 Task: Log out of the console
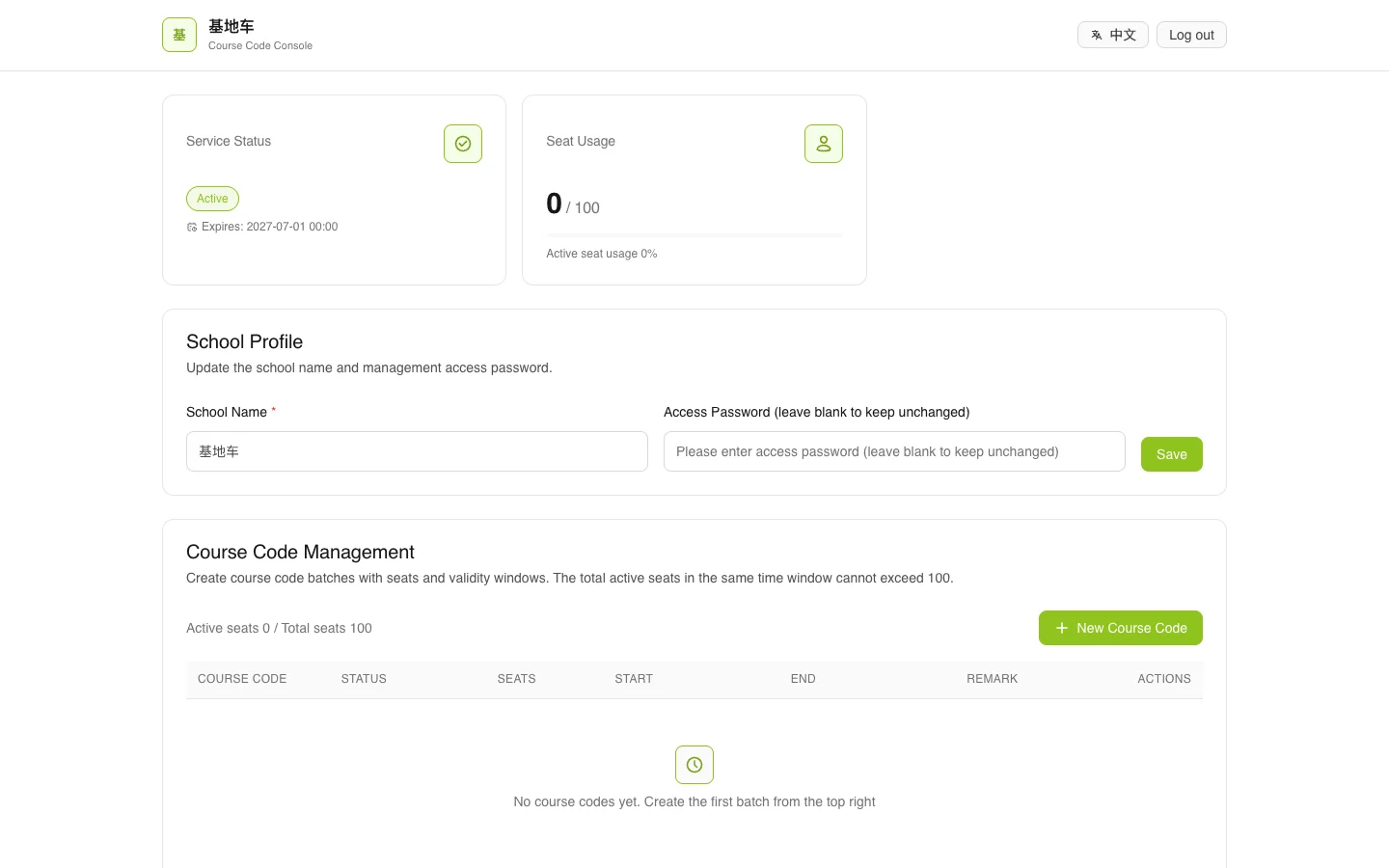(x=1191, y=35)
